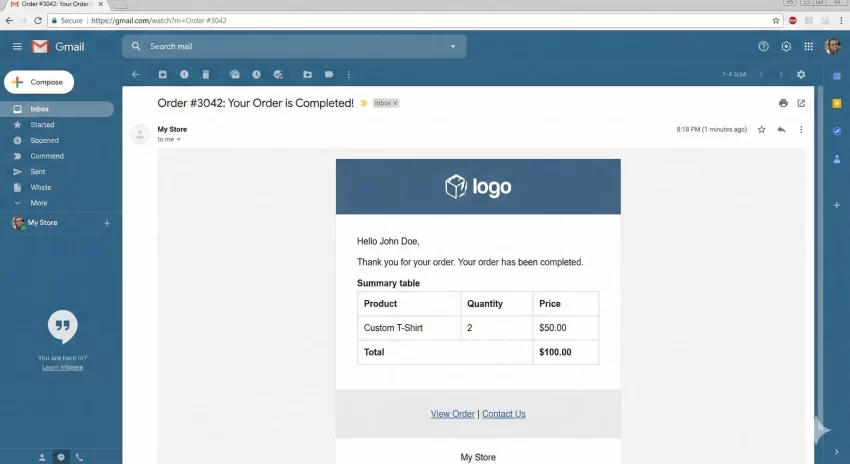Screen dimensions: 850x464
Task: Open Keep side panel icon
Action: click(837, 104)
